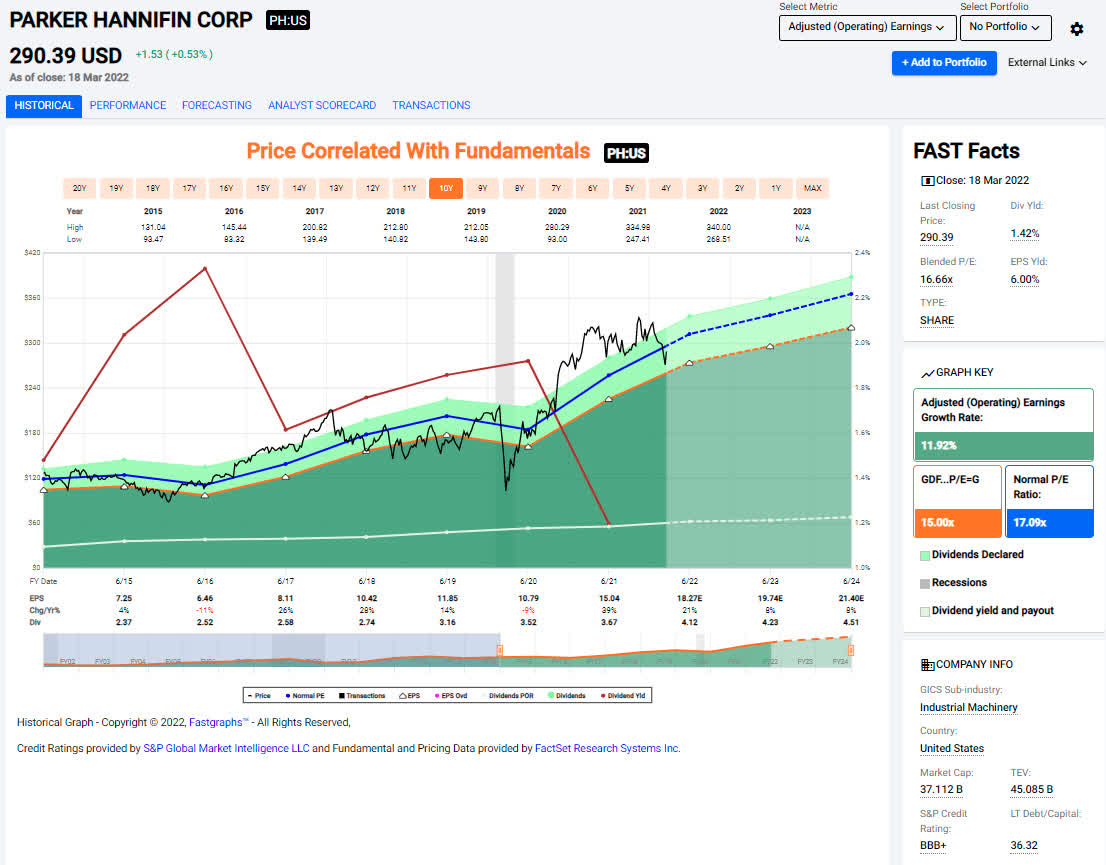Click the orange GDF P/E=G 15.00x box
The width and height of the screenshot is (1106, 865).
[957, 502]
